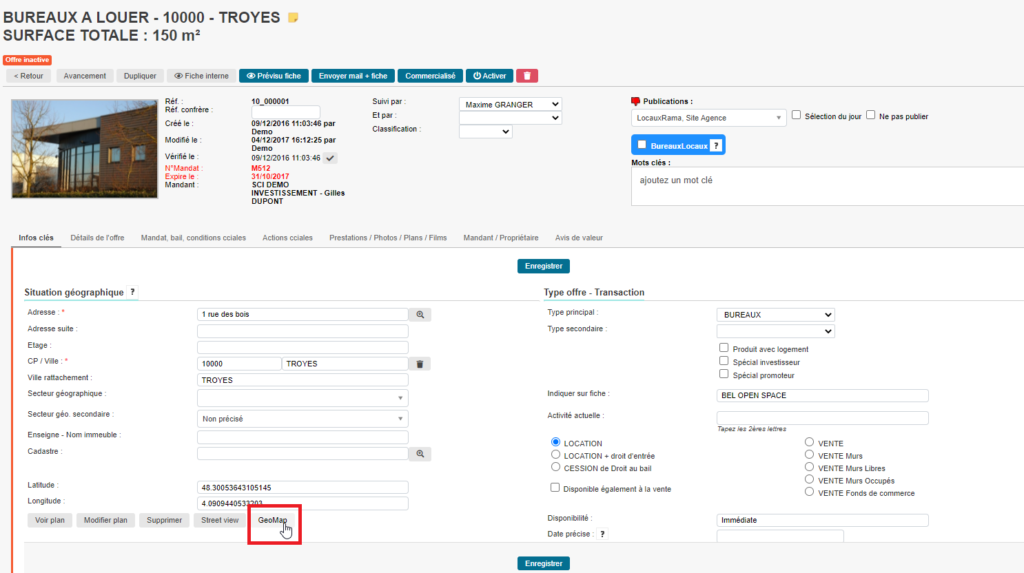Open the Suivi par dropdown
This screenshot has height=573, width=1024.
tap(510, 104)
